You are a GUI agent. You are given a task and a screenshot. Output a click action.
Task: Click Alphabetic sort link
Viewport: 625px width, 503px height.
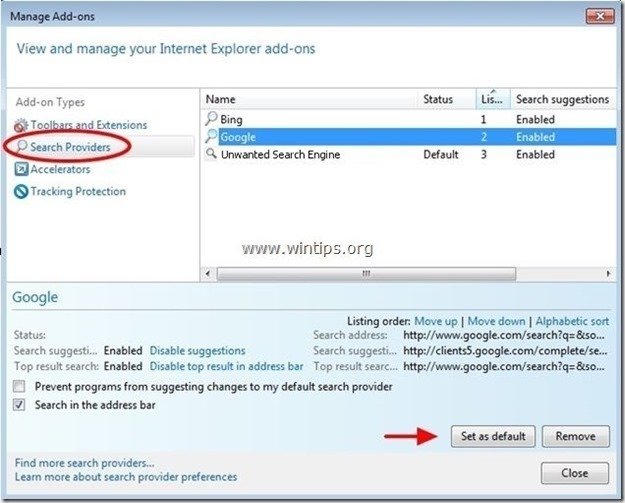pos(572,321)
